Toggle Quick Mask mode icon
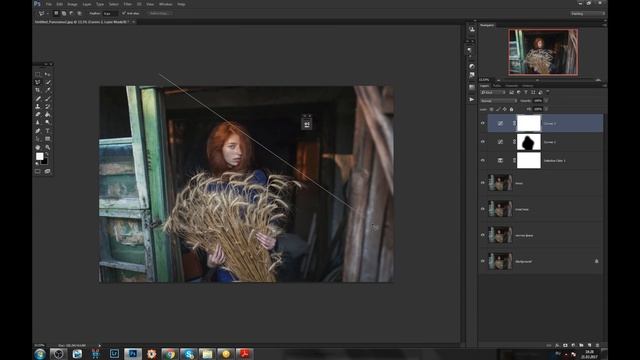 coord(38,171)
